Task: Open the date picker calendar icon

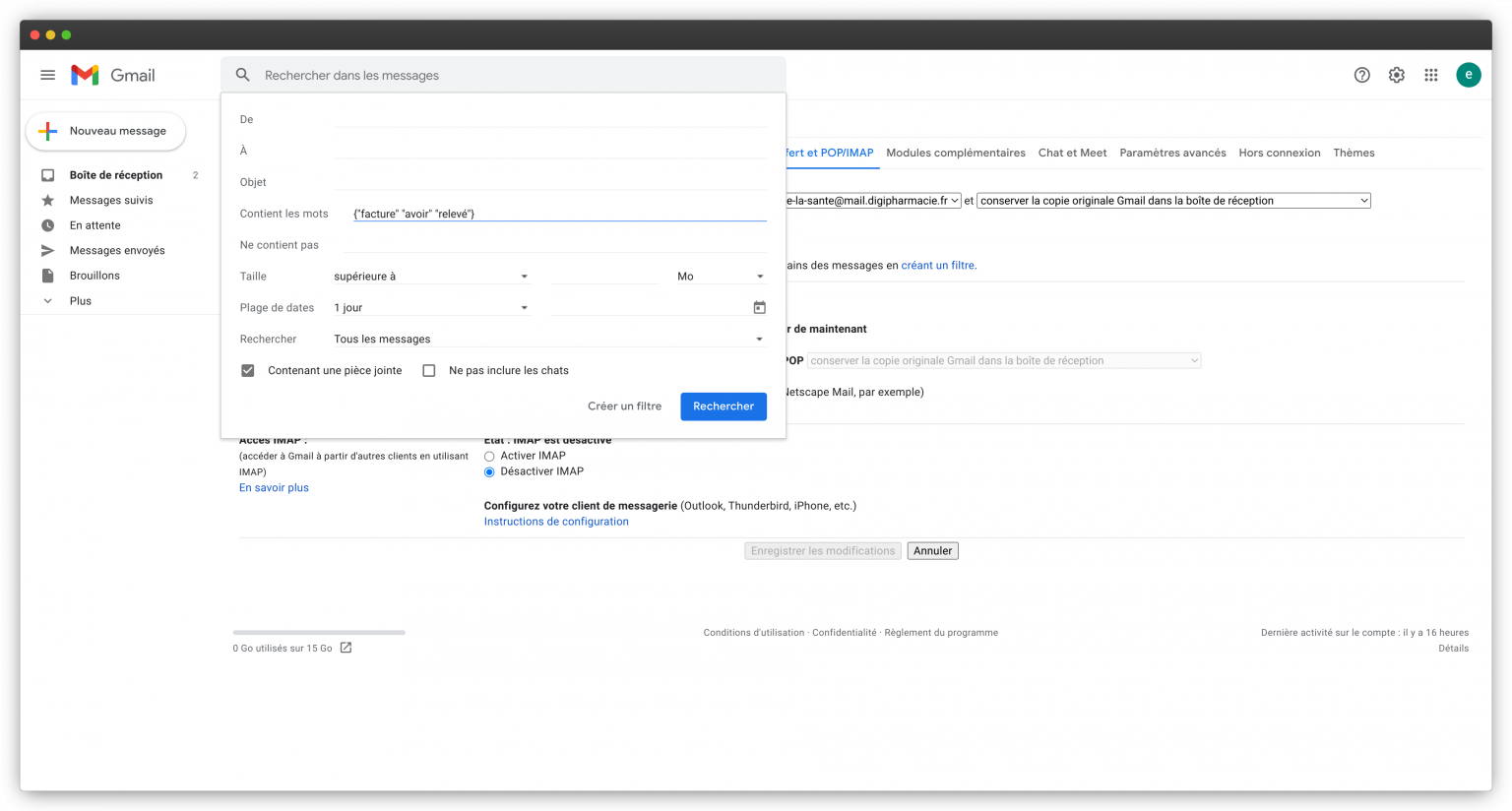Action: (759, 307)
